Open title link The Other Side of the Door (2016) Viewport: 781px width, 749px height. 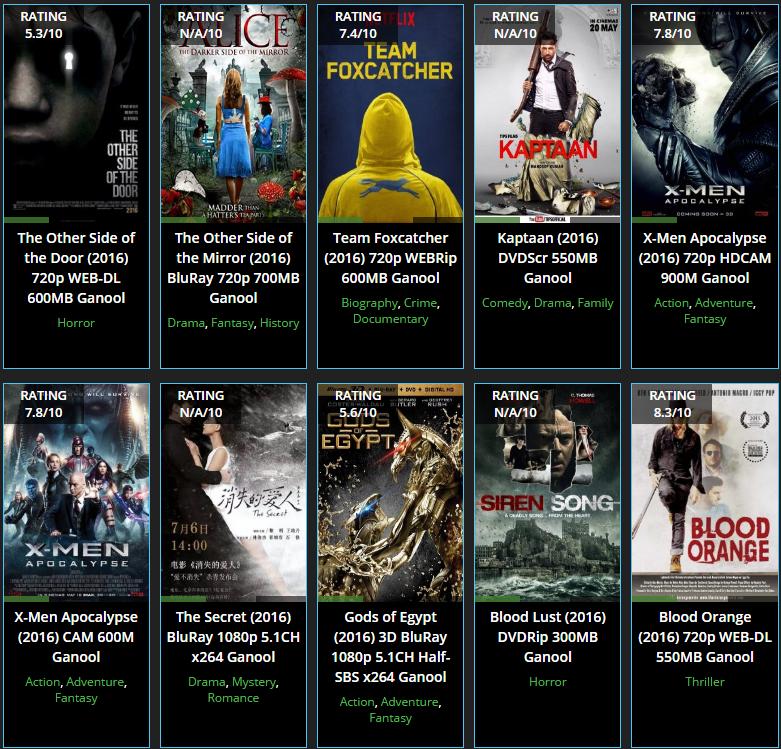tap(76, 268)
